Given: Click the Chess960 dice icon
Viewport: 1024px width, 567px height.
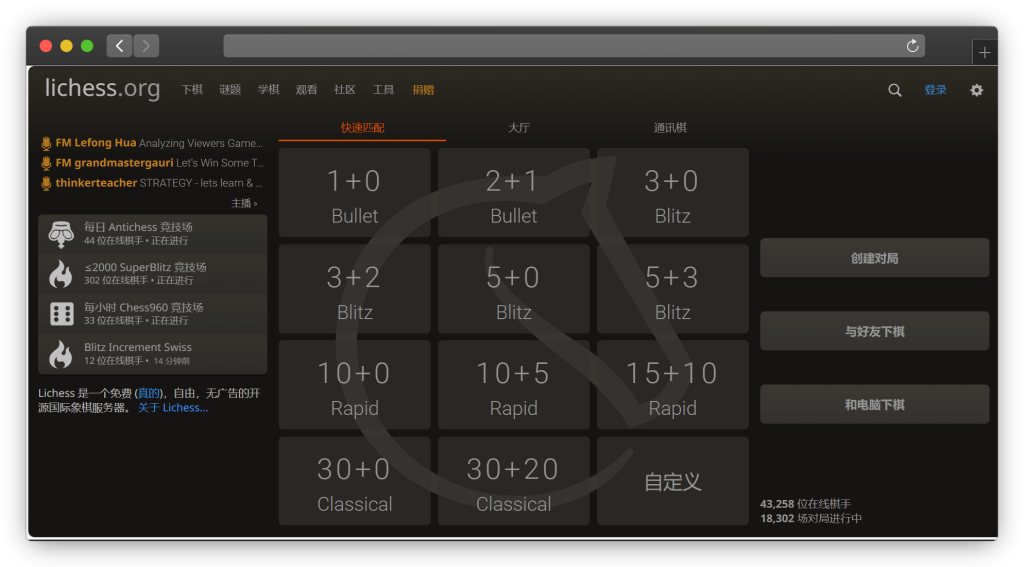Looking at the screenshot, I should [x=61, y=314].
